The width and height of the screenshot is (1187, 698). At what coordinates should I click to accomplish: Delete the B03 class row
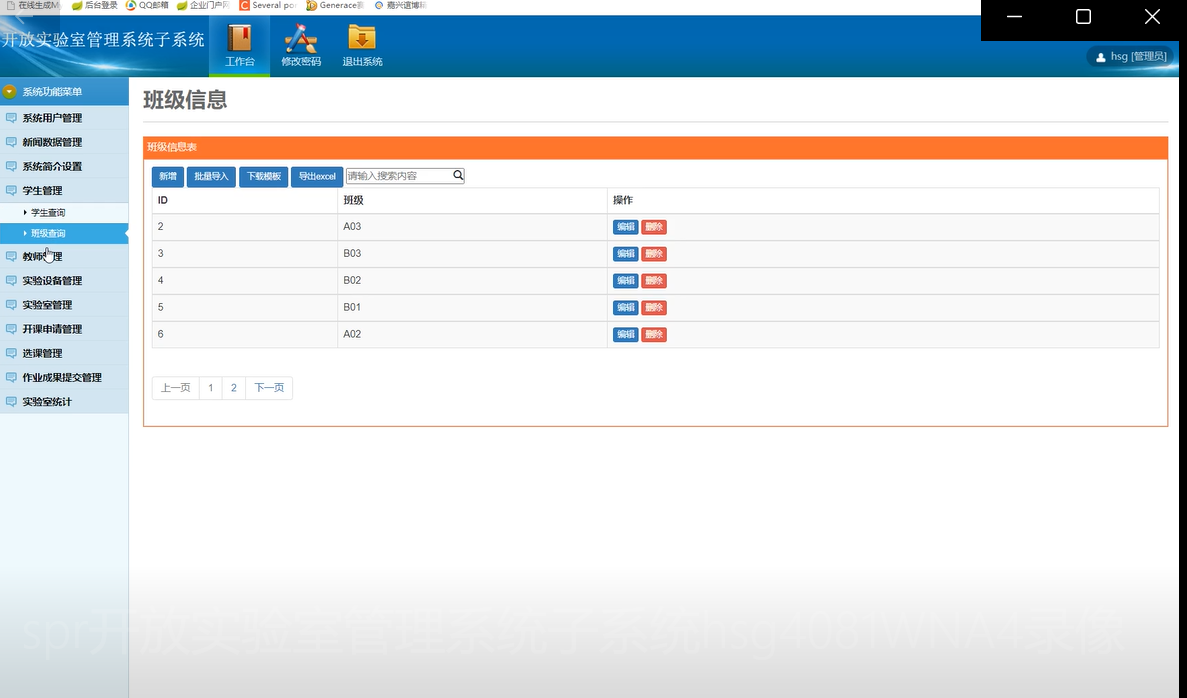[654, 254]
